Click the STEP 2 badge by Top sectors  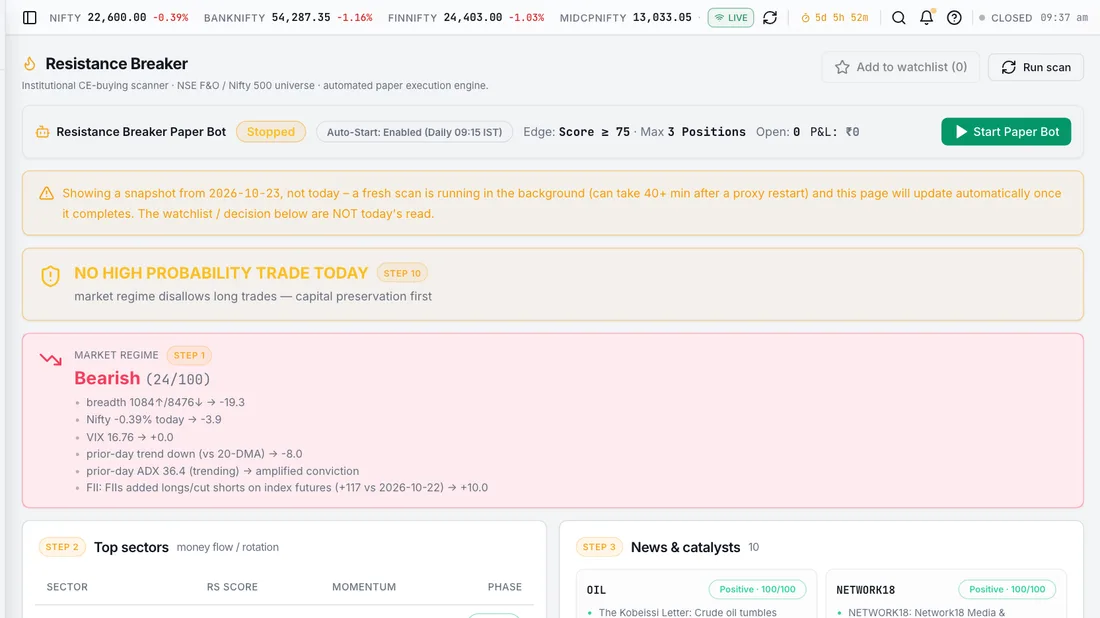62,547
